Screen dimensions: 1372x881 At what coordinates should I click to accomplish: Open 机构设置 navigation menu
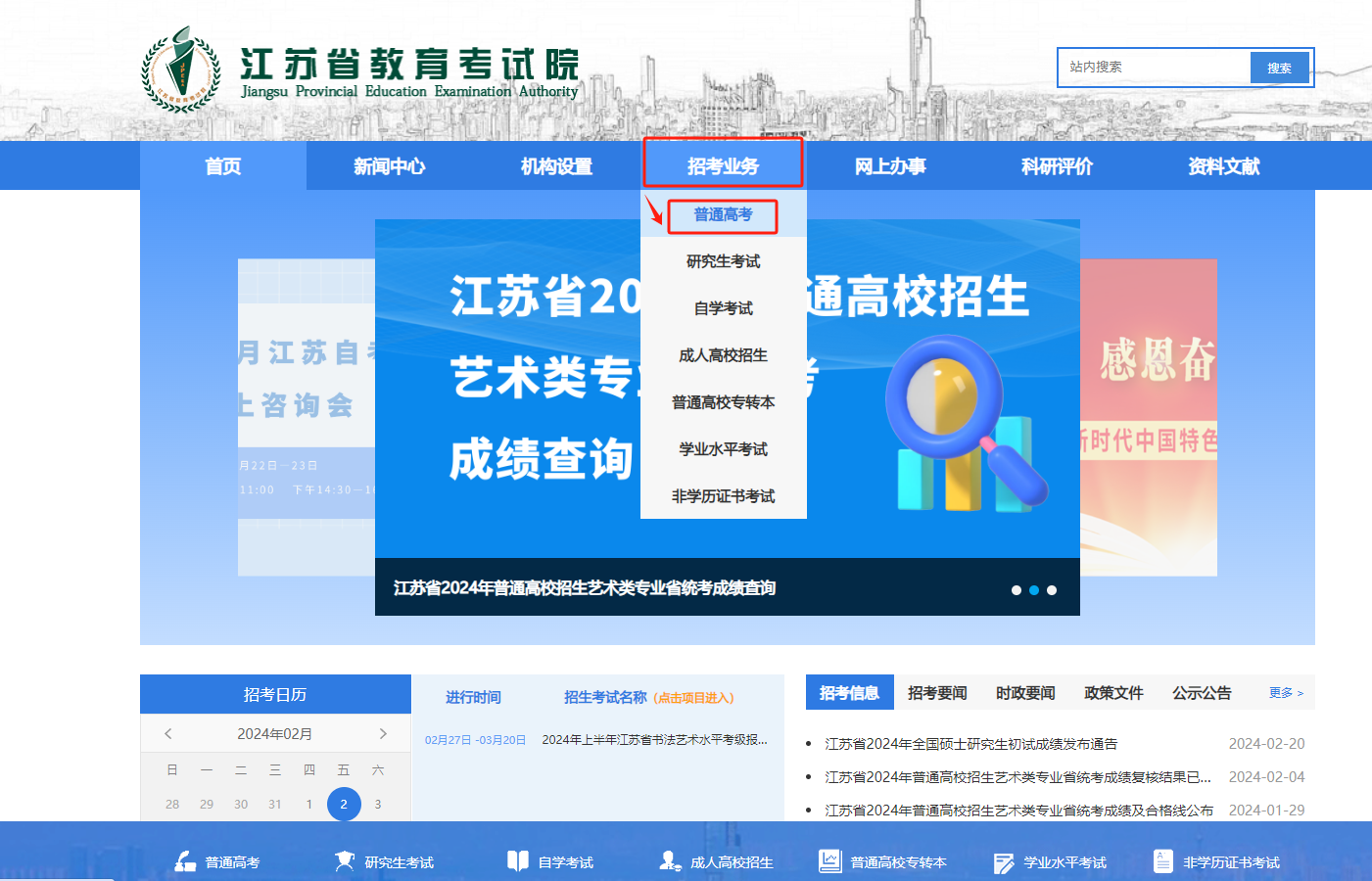556,165
